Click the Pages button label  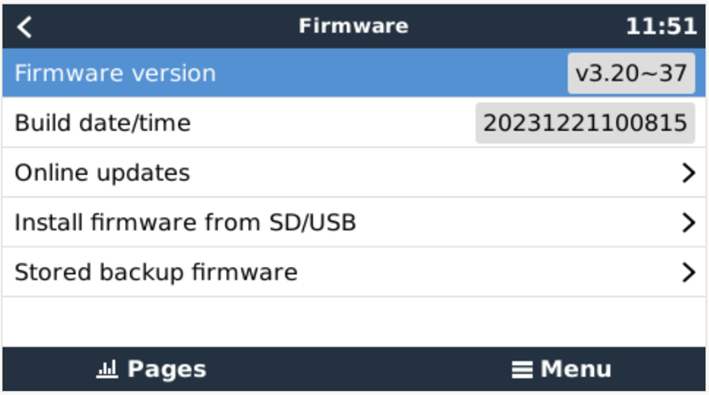[166, 369]
